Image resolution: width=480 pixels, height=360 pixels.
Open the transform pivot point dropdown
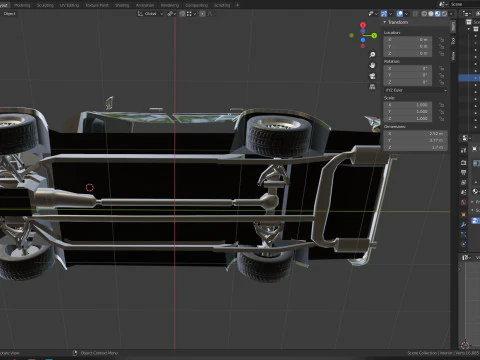[171, 14]
